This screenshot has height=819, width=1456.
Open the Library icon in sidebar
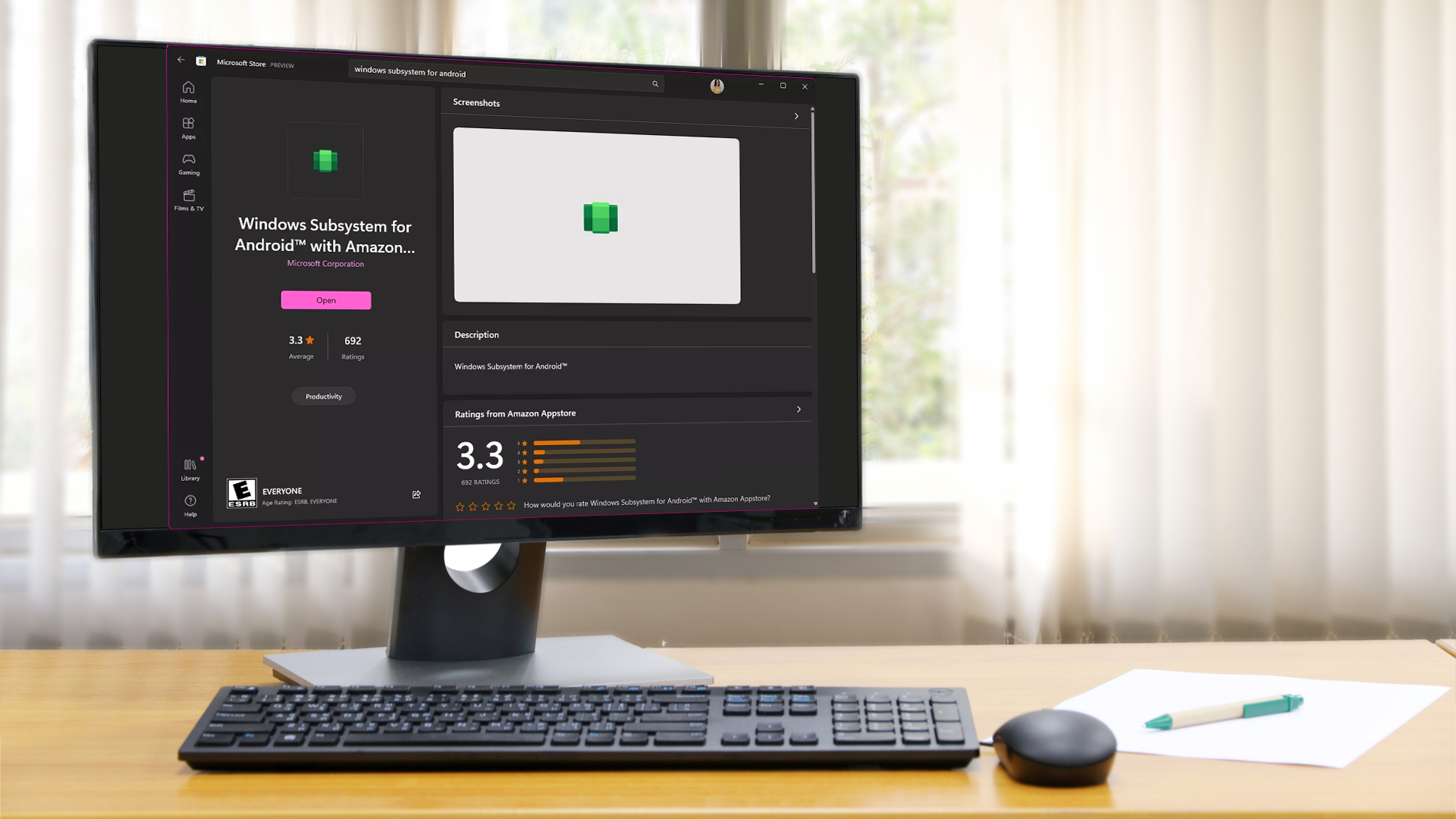(x=189, y=465)
